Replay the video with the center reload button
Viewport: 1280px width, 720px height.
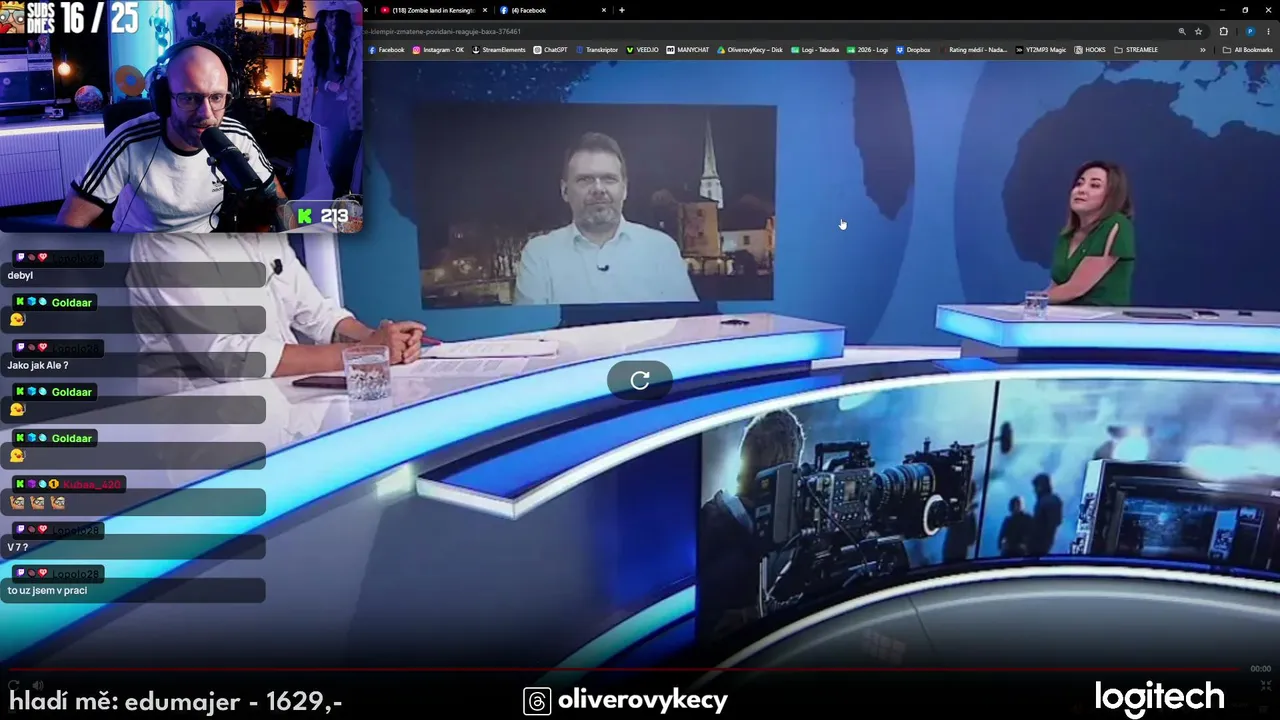(640, 380)
